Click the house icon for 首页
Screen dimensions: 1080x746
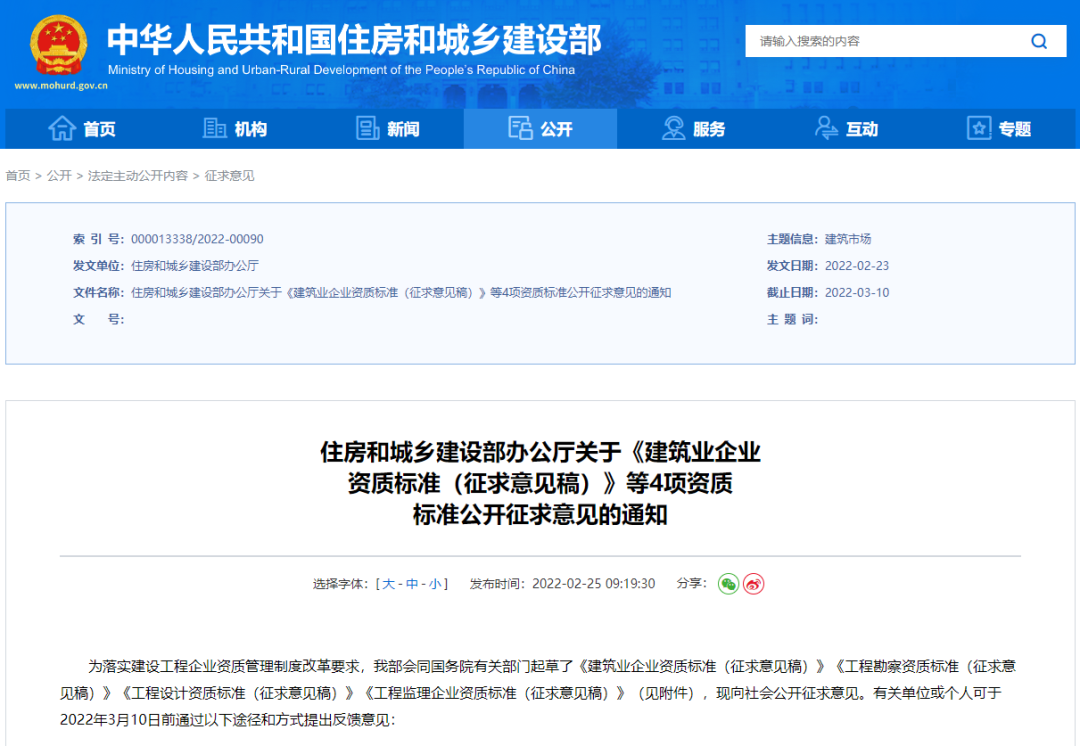(62, 128)
